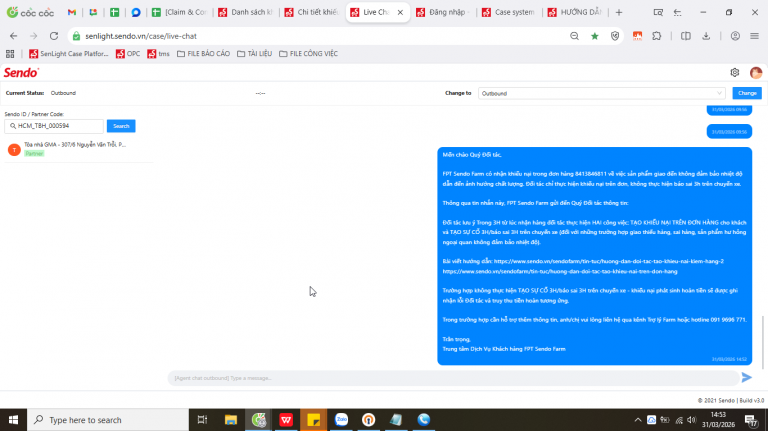Click the Sendo ID / Partner Code search field
The height and width of the screenshot is (431, 768).
point(54,126)
